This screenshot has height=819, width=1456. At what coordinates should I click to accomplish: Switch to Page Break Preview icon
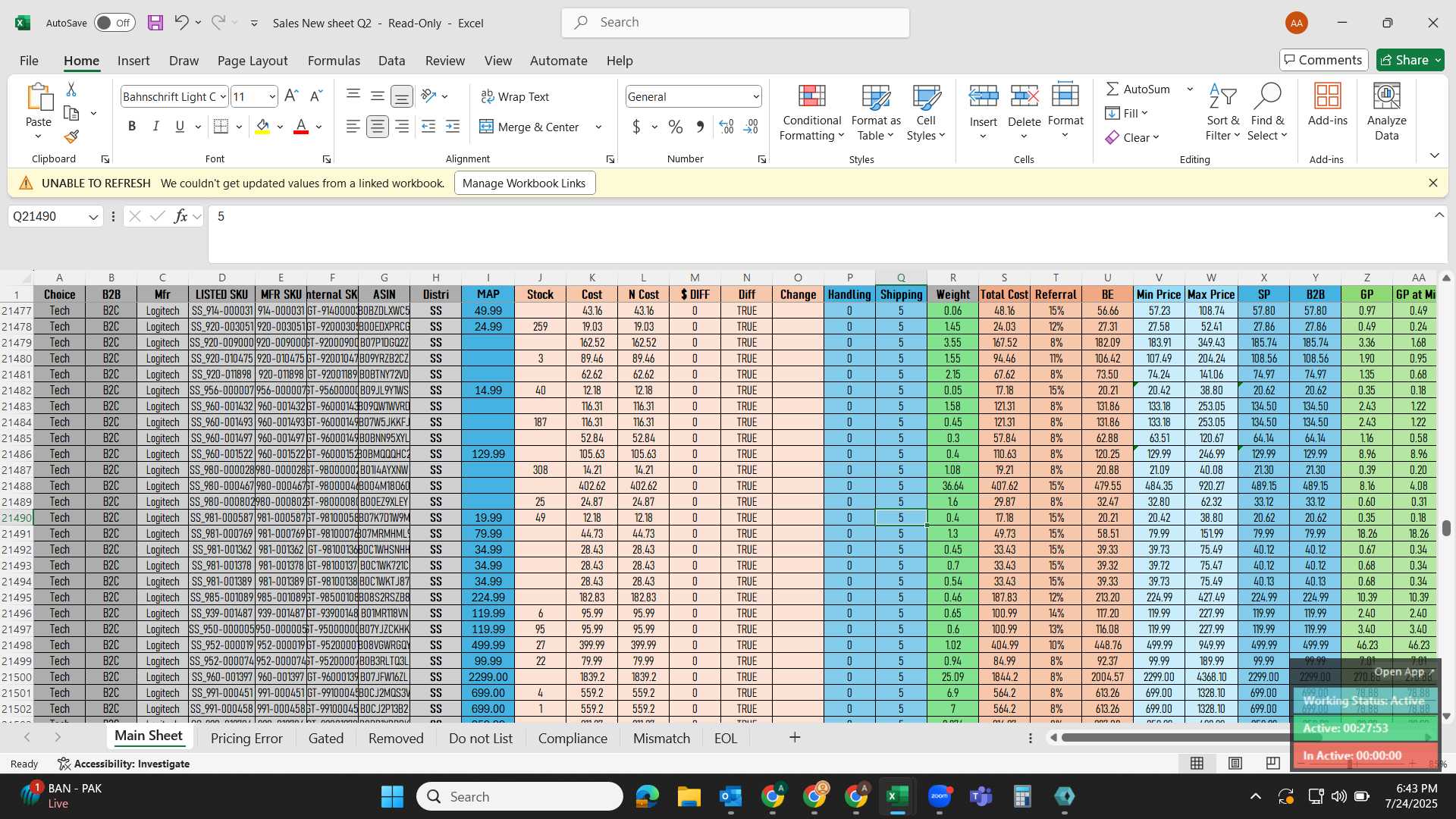1273,763
